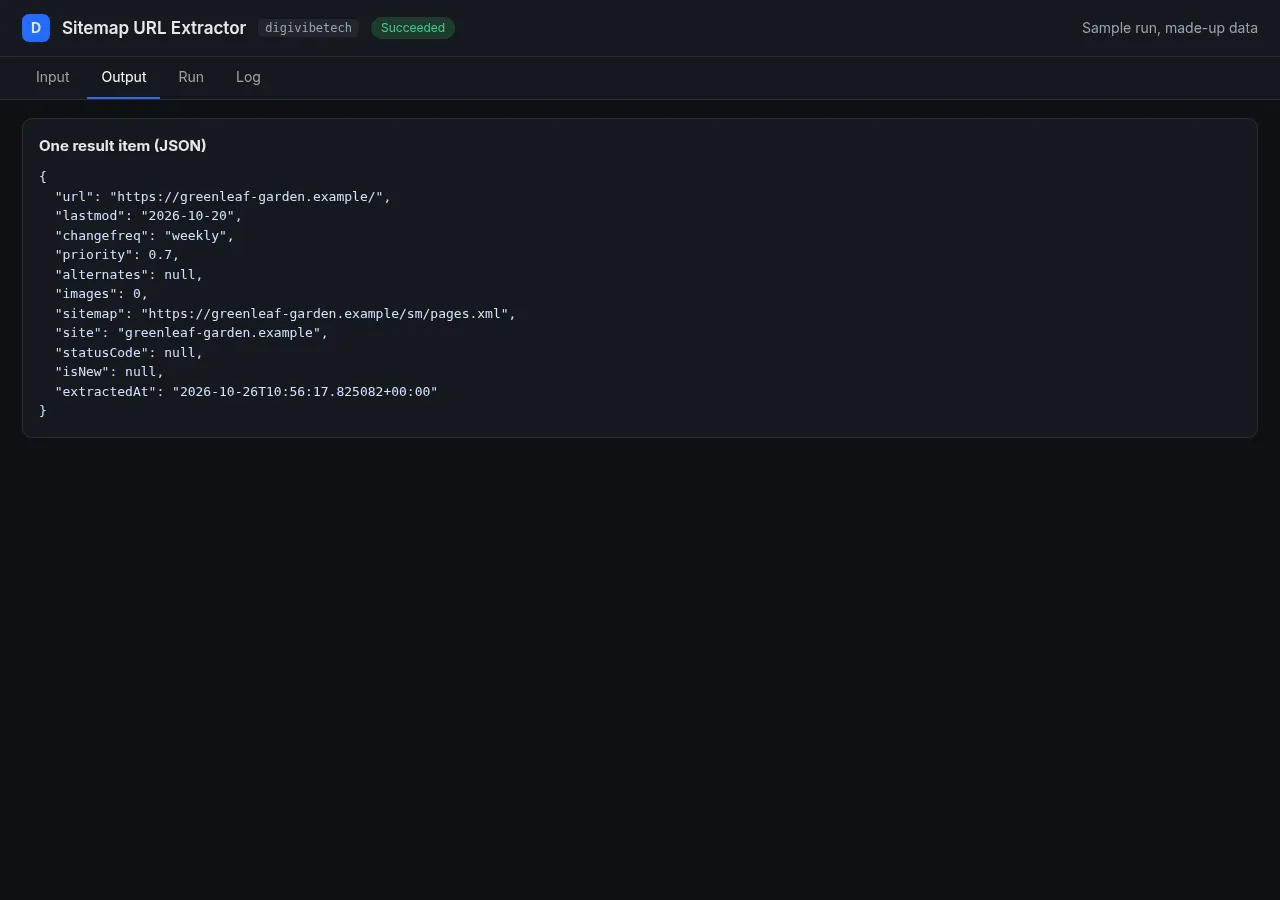Open the Log tab
The width and height of the screenshot is (1280, 900).
pos(248,77)
